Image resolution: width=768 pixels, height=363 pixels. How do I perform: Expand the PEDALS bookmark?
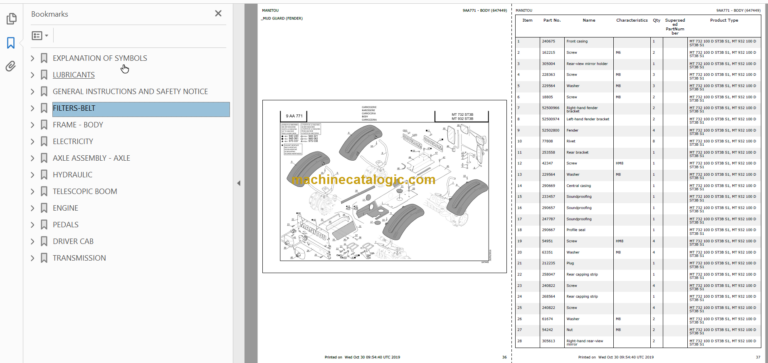coord(32,225)
